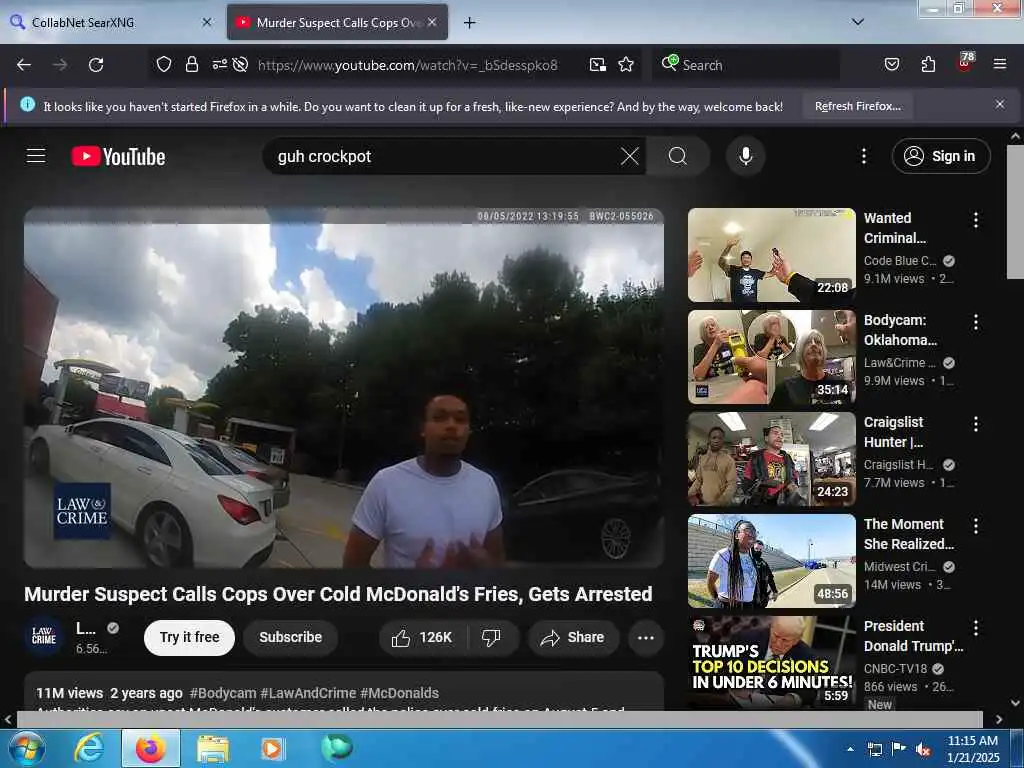Viewport: 1024px width, 768px height.
Task: Click the video player to toggle playback
Action: coord(344,388)
